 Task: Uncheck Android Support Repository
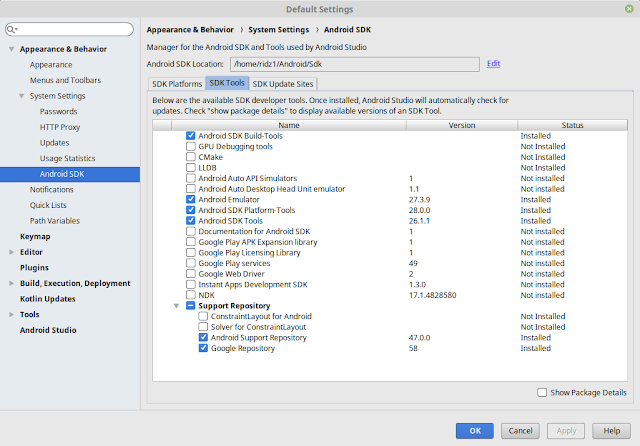pyautogui.click(x=203, y=337)
